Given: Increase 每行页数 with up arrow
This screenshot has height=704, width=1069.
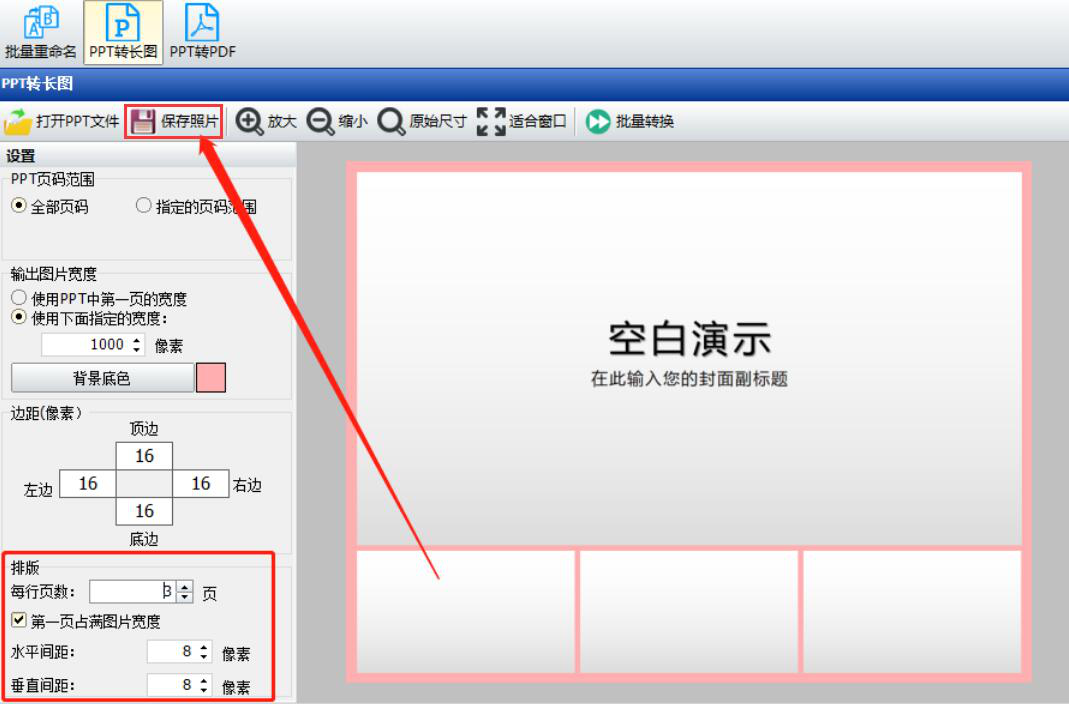Looking at the screenshot, I should 185,586.
